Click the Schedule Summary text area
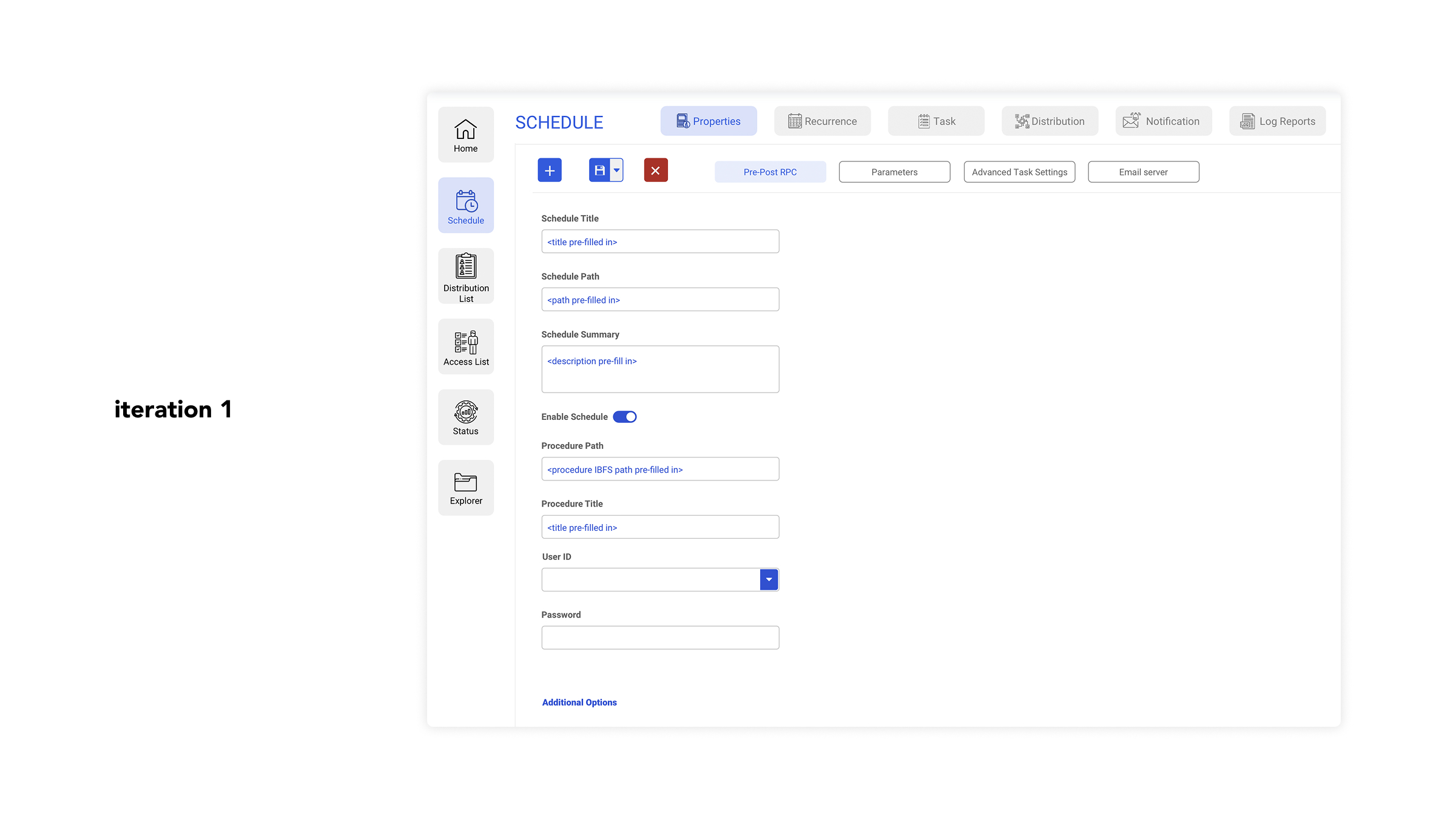 pyautogui.click(x=660, y=369)
